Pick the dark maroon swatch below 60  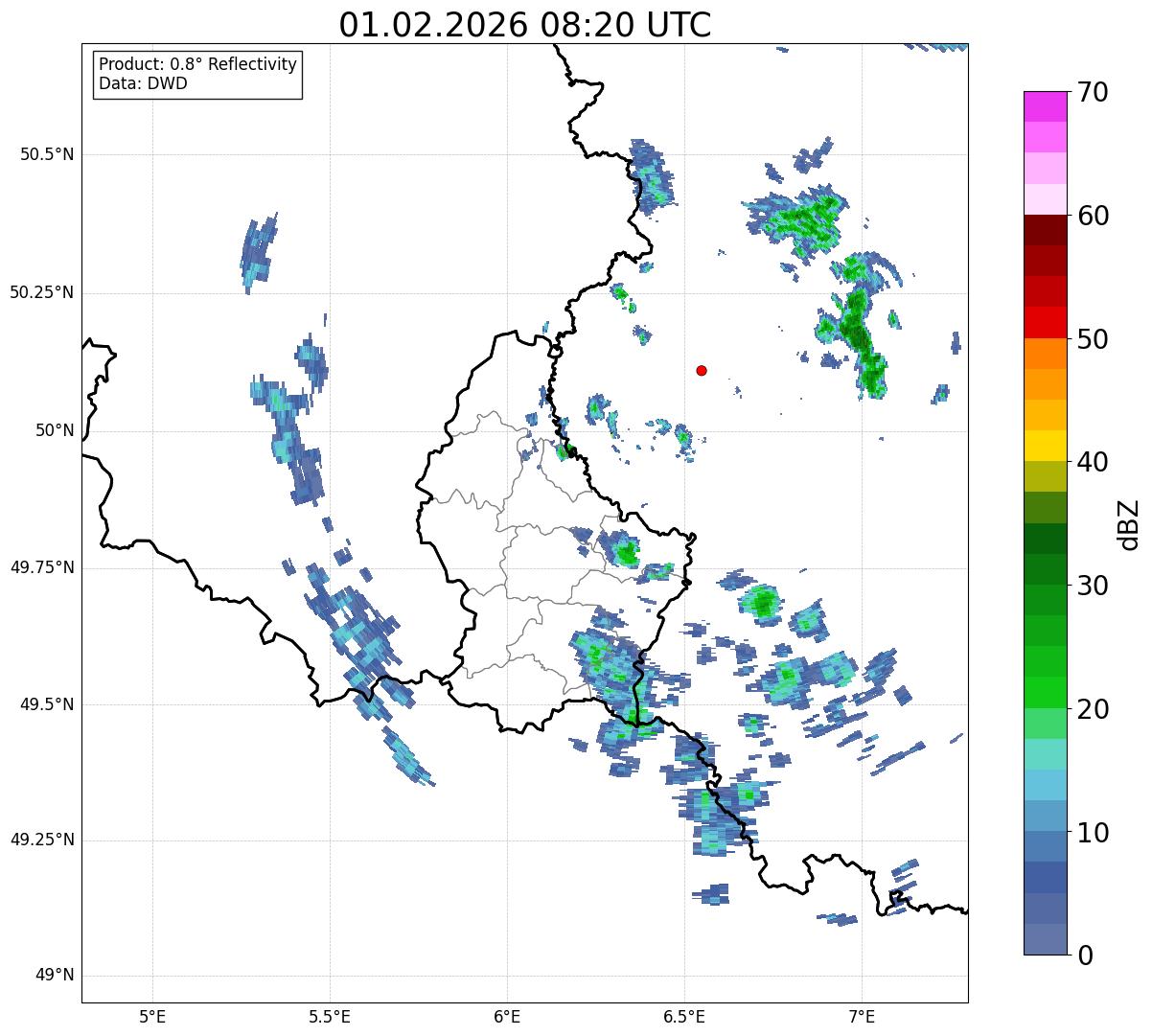[x=1046, y=230]
